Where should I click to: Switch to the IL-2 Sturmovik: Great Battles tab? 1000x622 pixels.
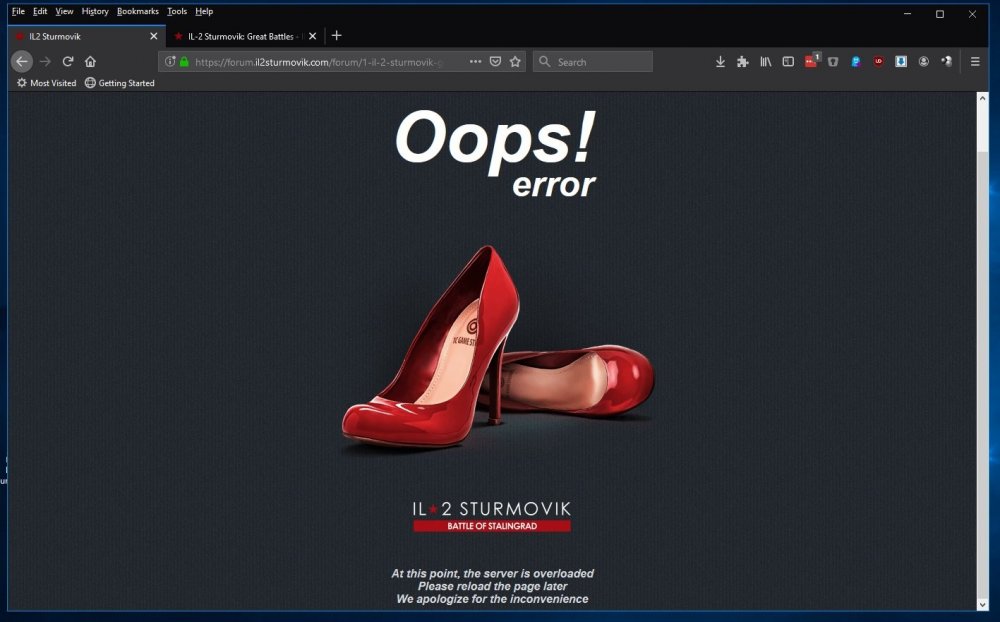[x=240, y=35]
